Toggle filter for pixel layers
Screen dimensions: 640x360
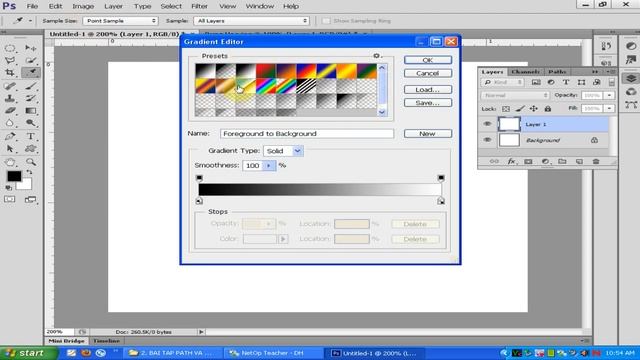(536, 82)
